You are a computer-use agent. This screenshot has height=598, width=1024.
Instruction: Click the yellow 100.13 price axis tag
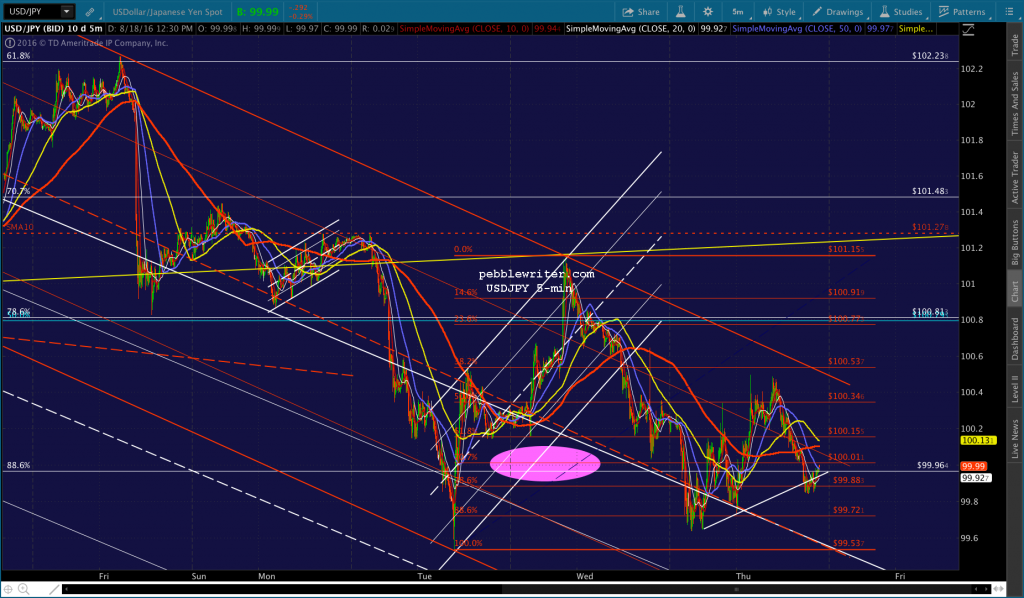pyautogui.click(x=978, y=440)
